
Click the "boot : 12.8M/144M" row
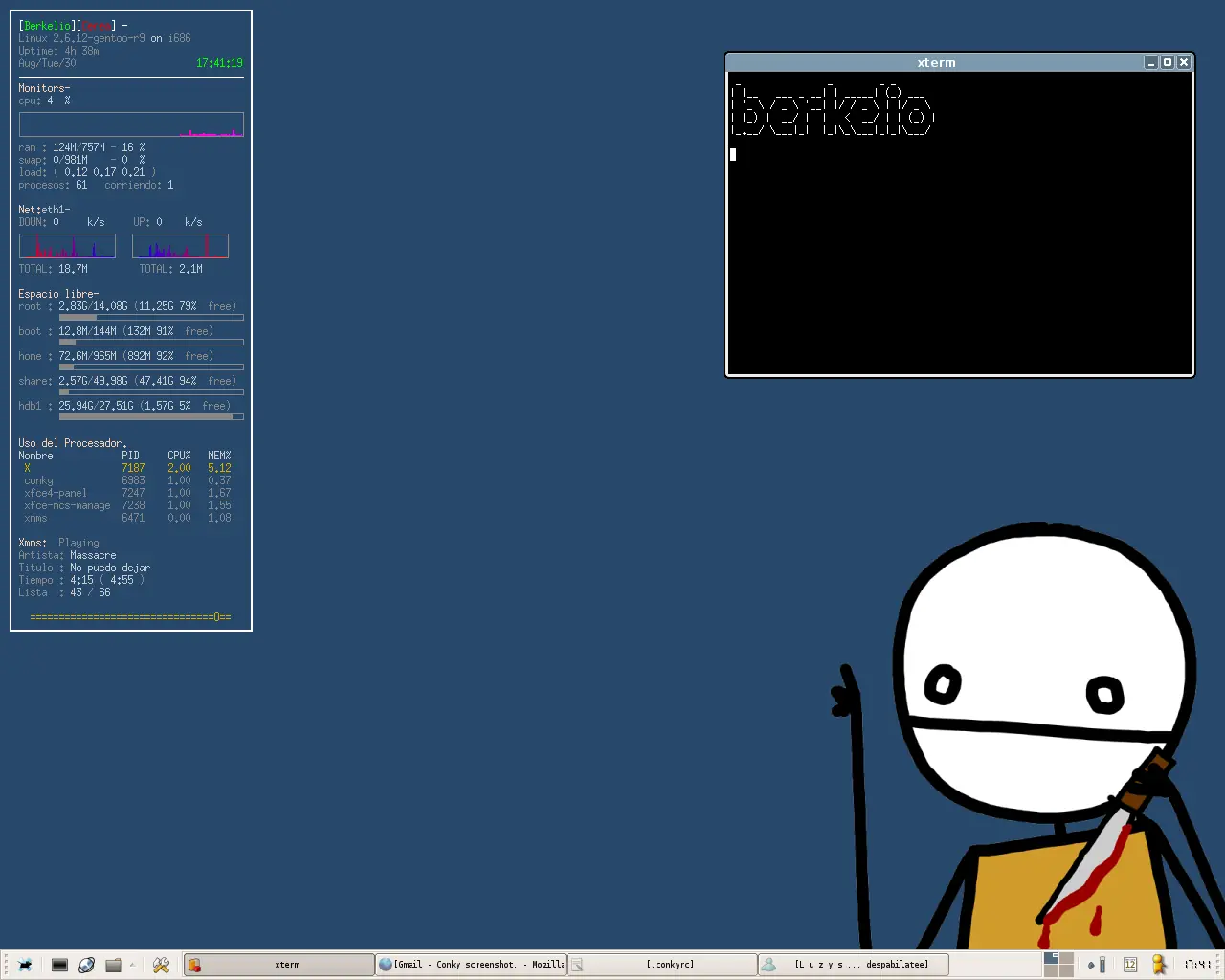coord(116,331)
